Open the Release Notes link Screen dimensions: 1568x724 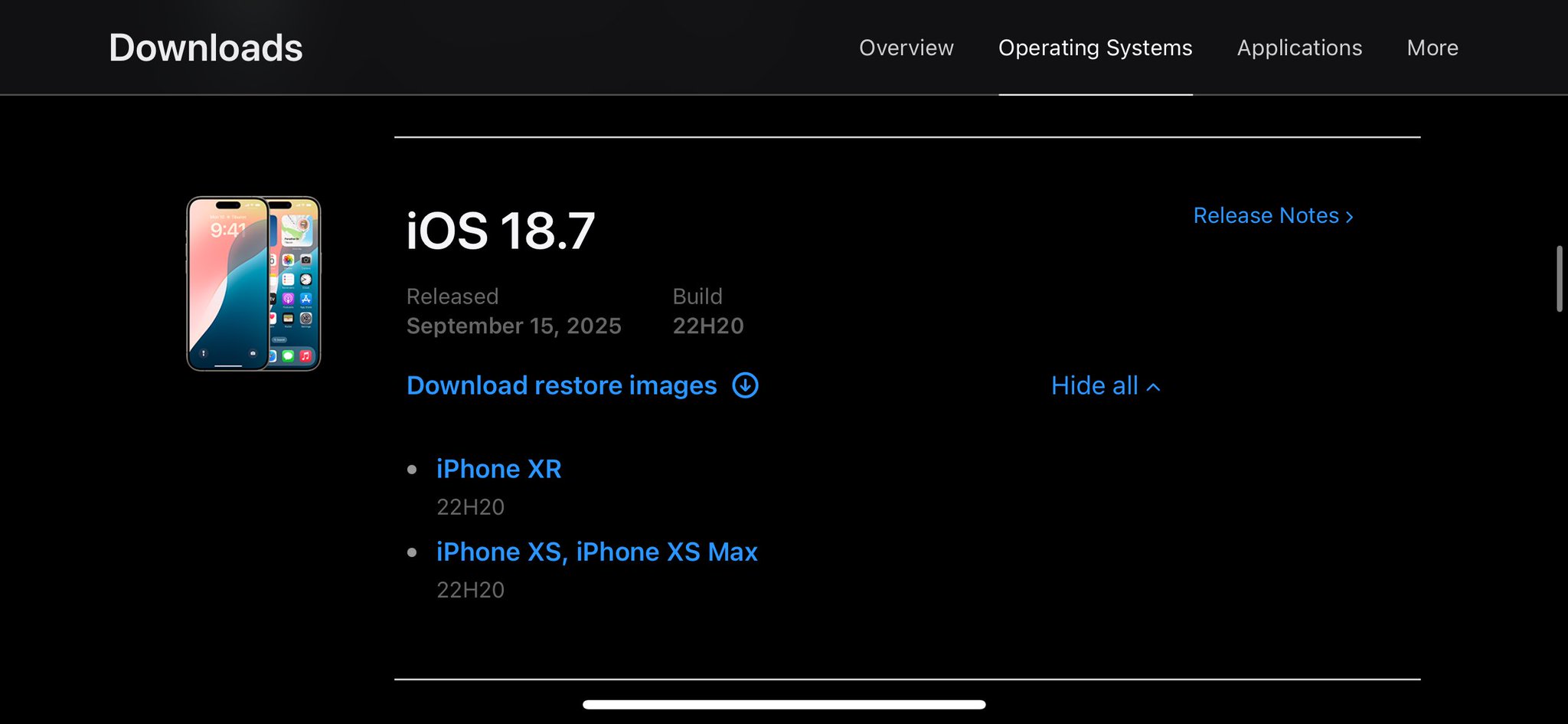1266,216
